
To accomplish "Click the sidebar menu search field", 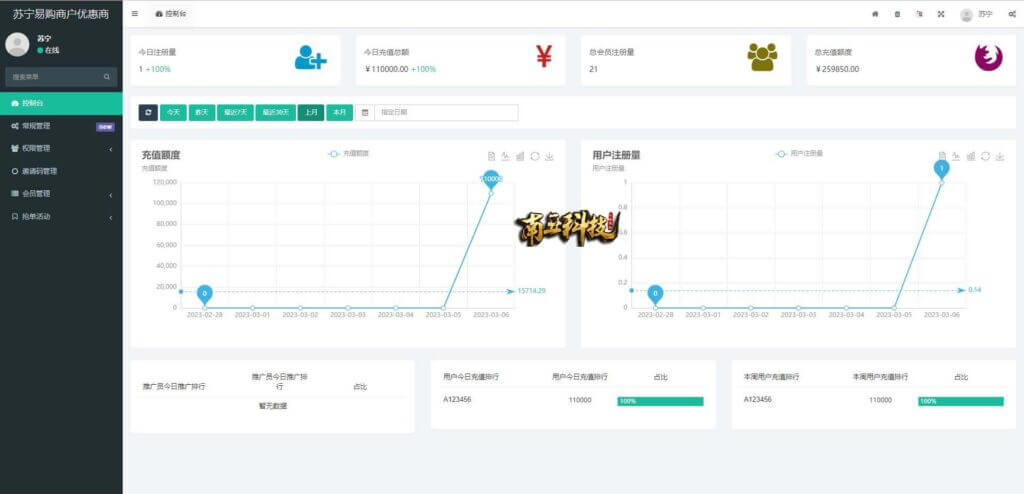I will [61, 77].
